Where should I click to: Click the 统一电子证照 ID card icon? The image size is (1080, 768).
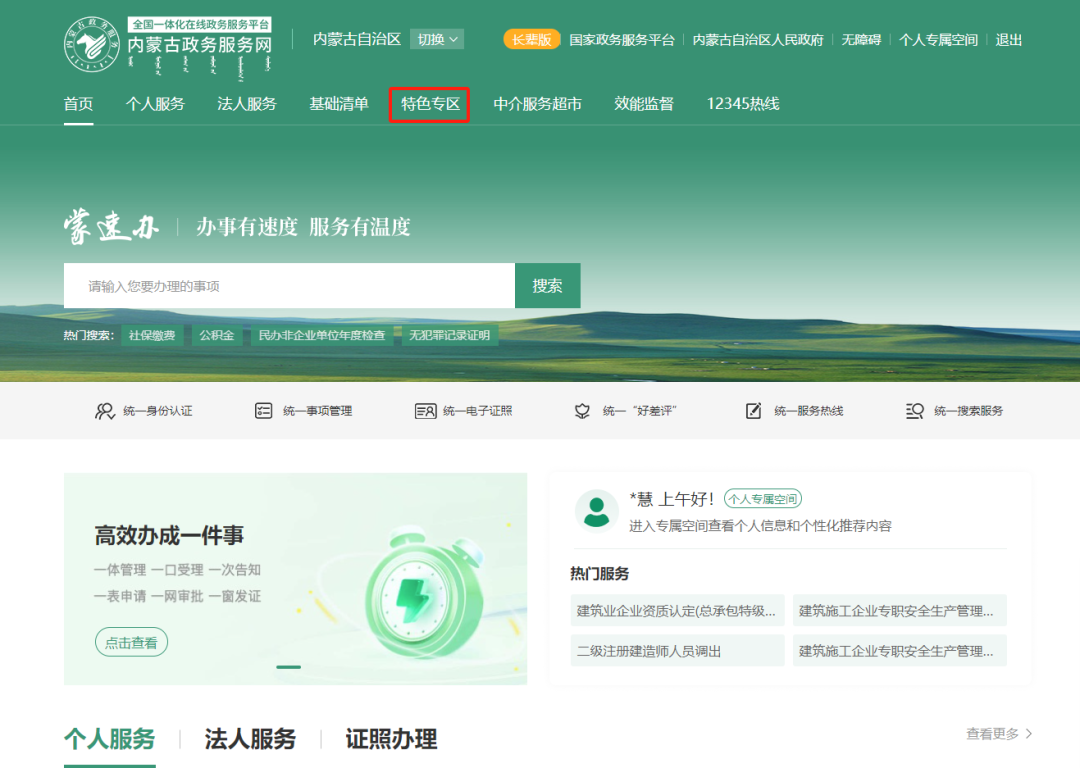click(x=425, y=411)
